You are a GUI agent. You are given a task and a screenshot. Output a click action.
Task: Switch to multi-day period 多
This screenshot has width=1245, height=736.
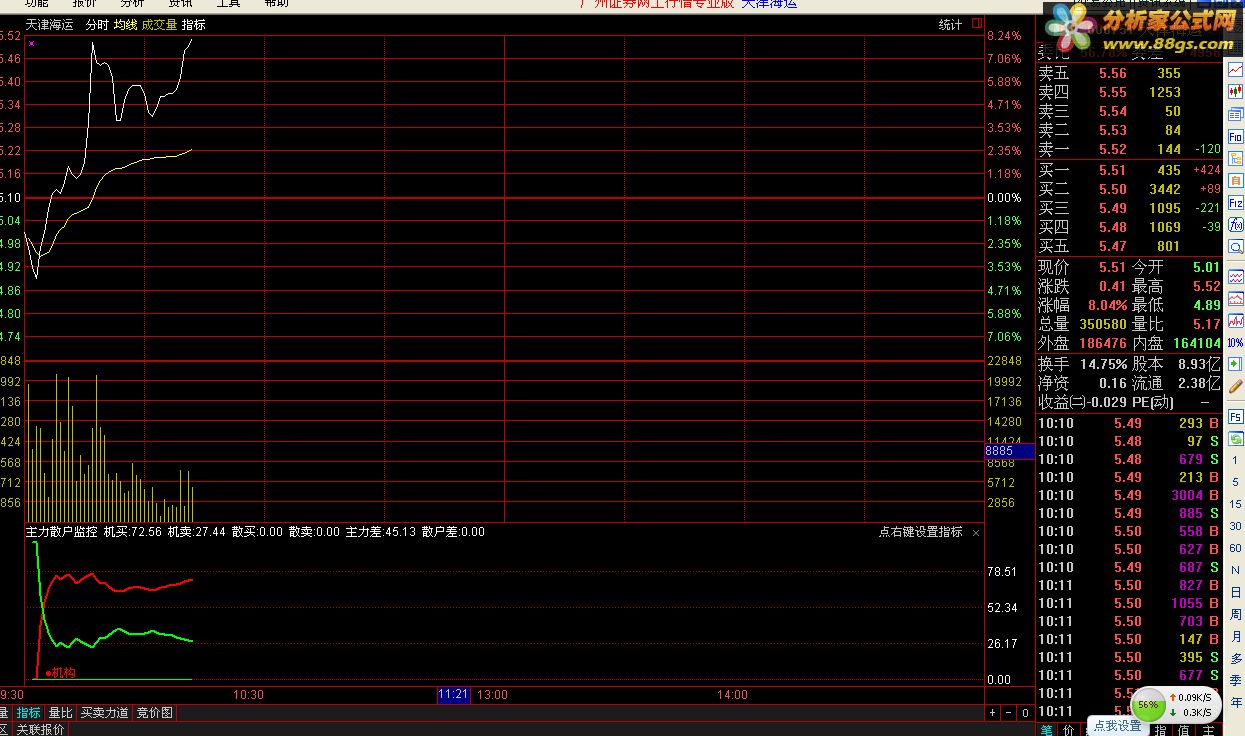click(1236, 658)
